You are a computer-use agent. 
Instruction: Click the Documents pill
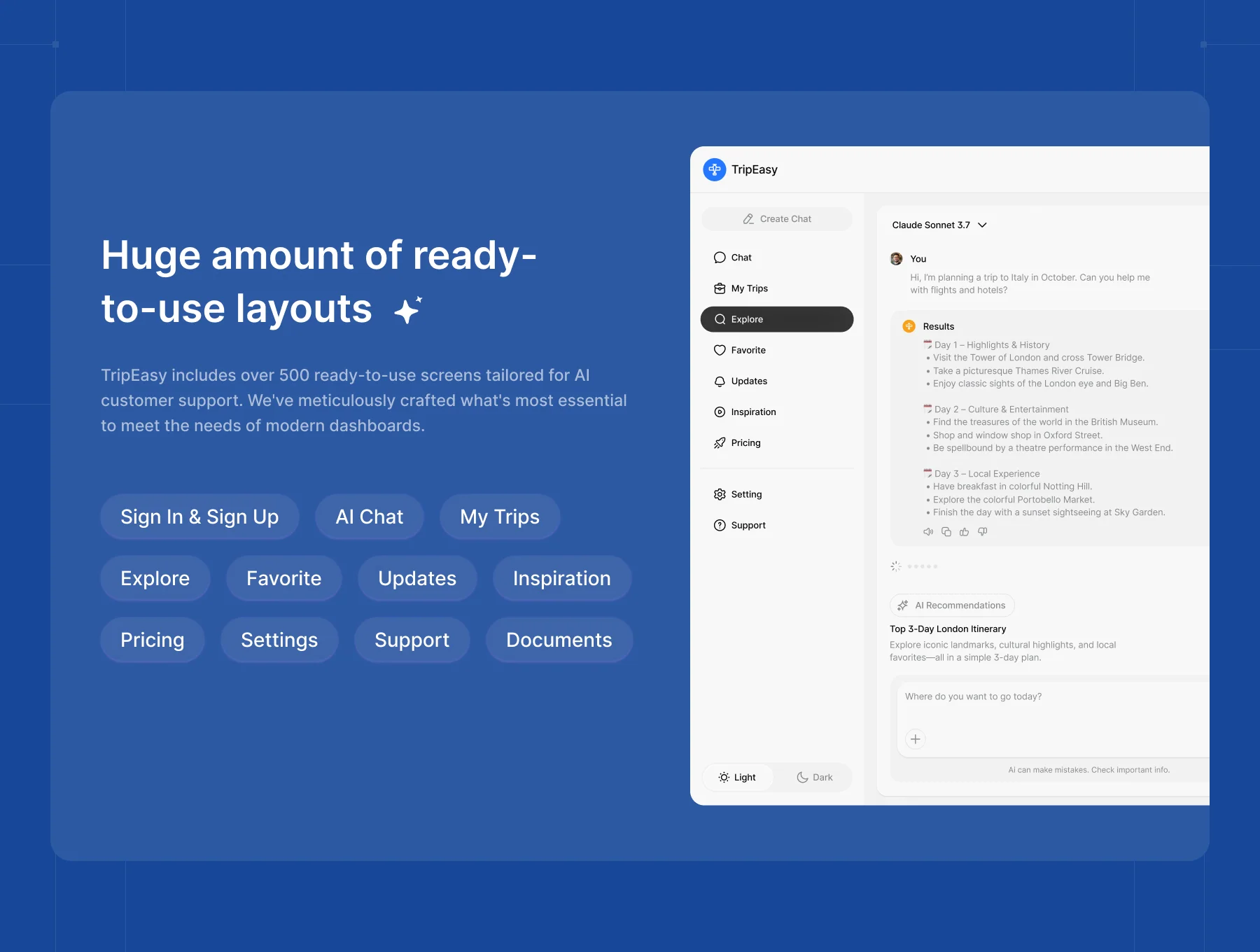[559, 640]
